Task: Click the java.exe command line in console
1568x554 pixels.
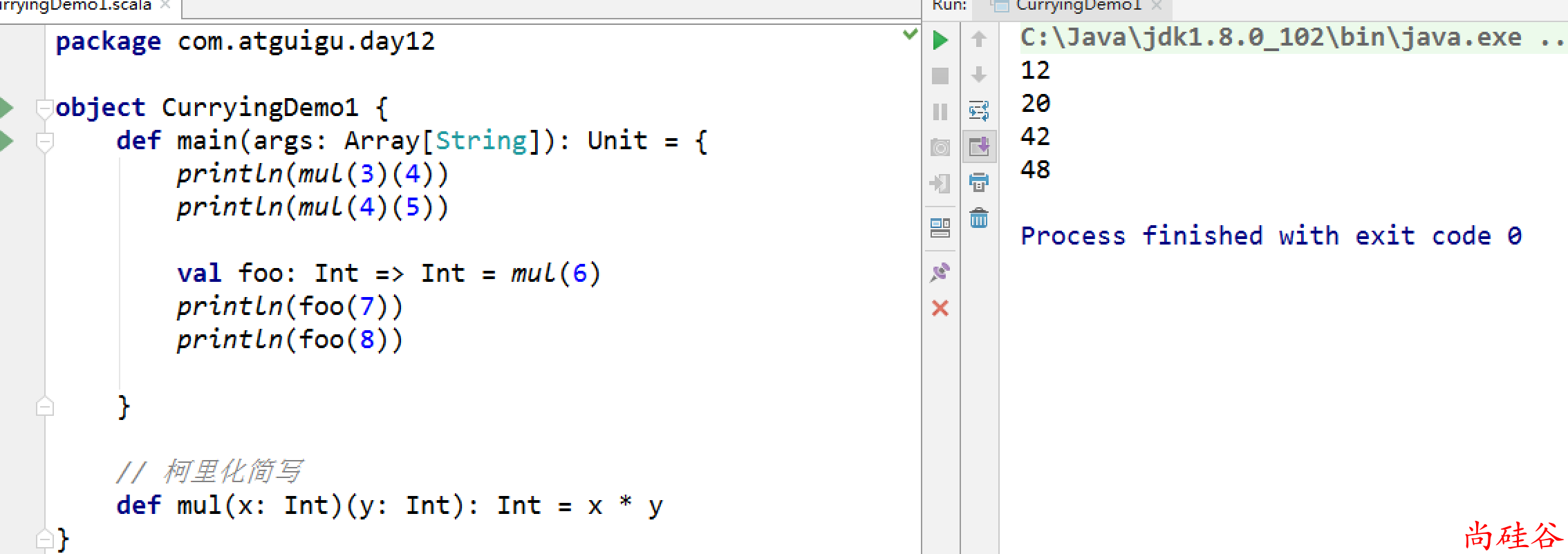Action: click(1271, 37)
